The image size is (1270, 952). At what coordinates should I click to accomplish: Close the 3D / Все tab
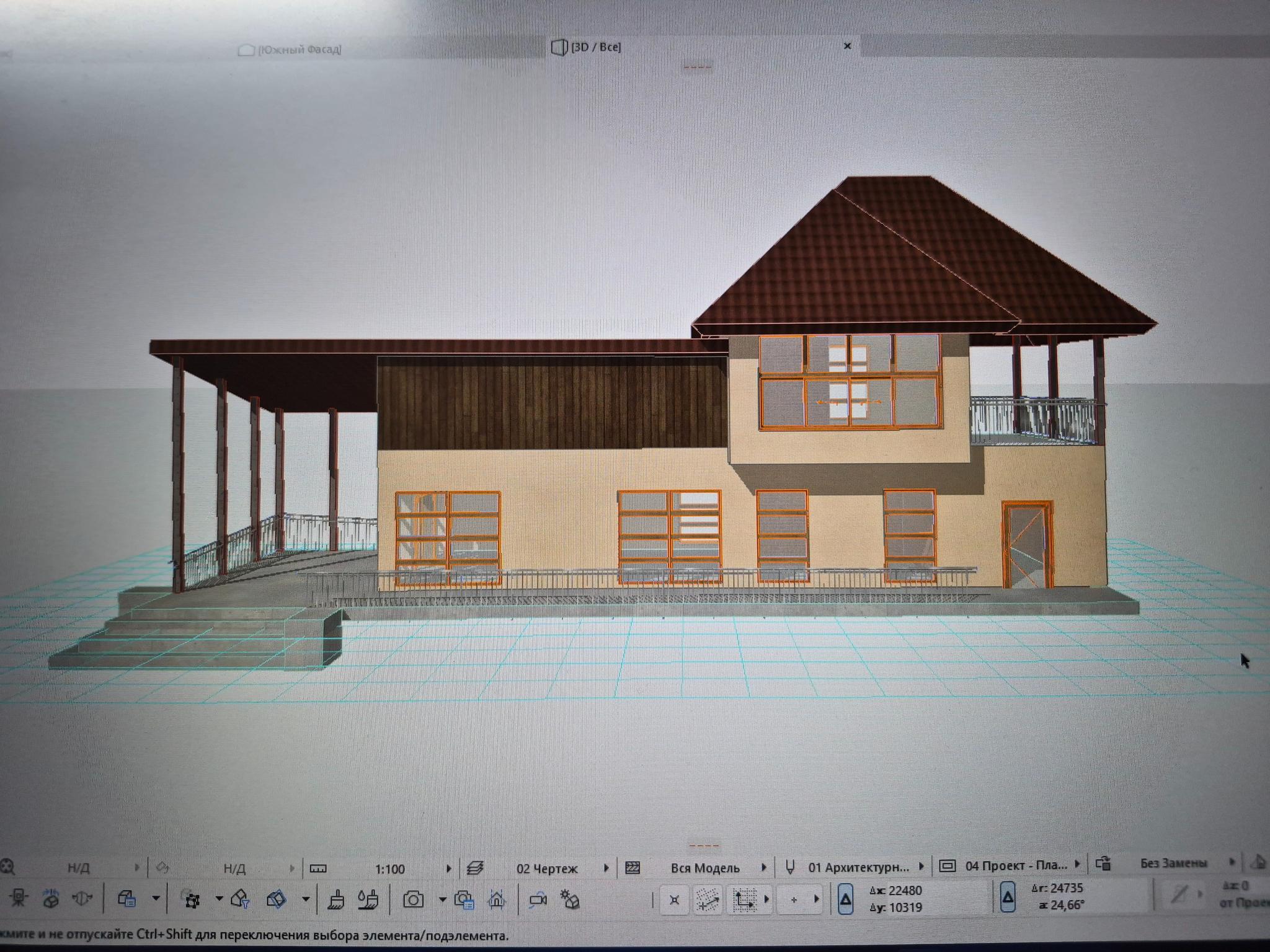(x=848, y=46)
